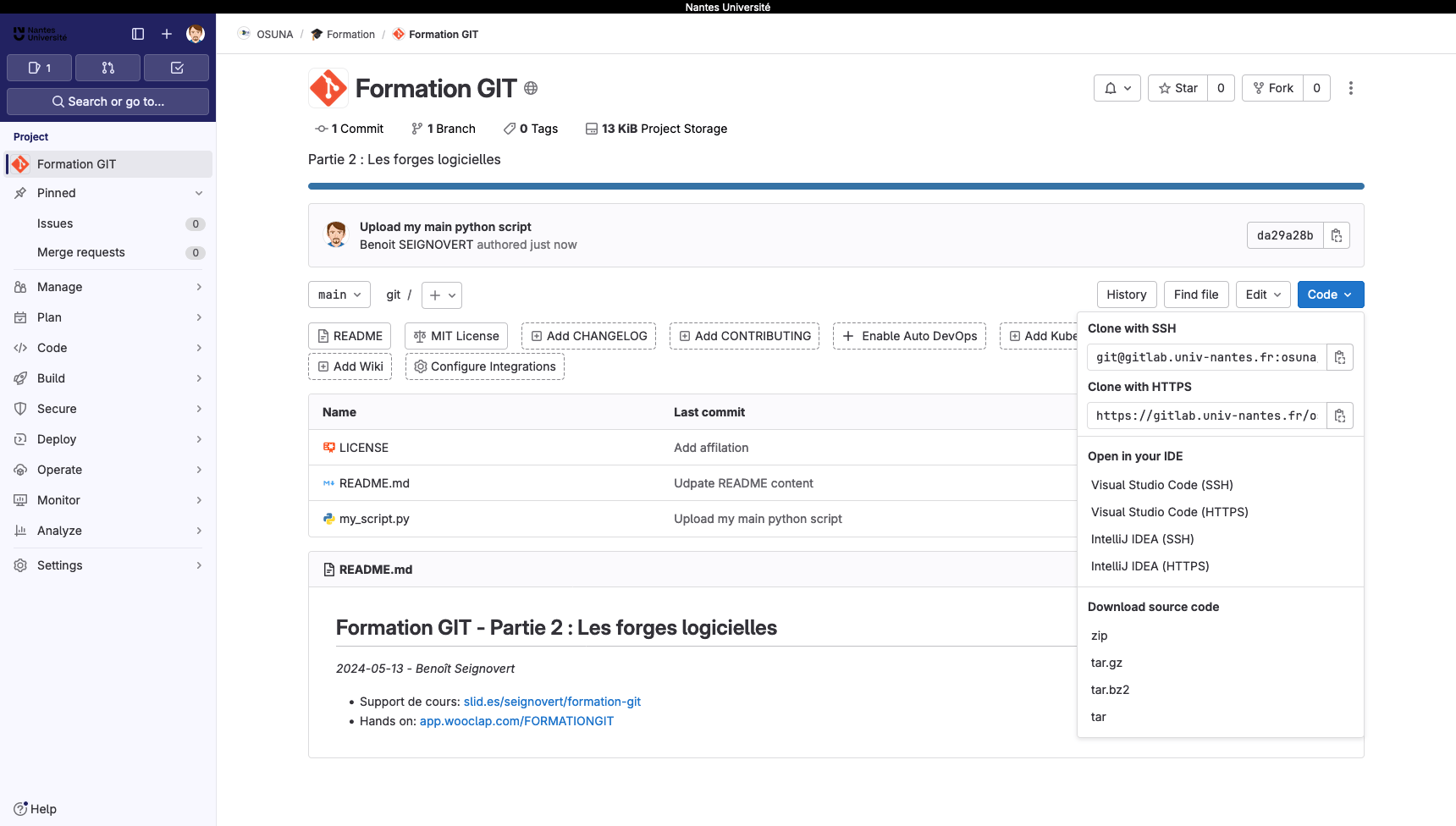
Task: Open the project actions kebab menu
Action: point(1351,88)
